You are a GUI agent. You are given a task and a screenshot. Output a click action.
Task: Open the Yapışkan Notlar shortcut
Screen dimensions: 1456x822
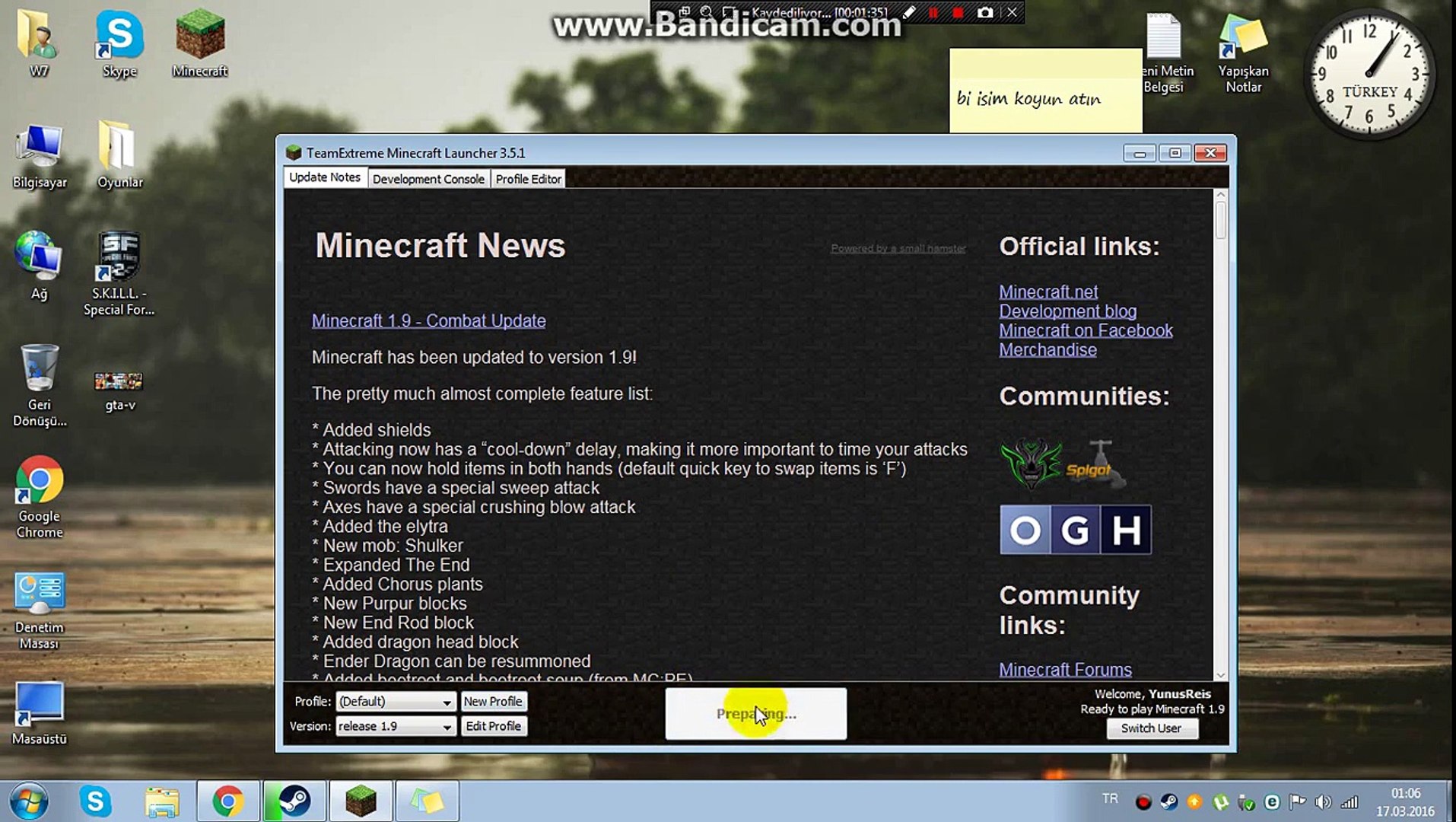pyautogui.click(x=1243, y=53)
